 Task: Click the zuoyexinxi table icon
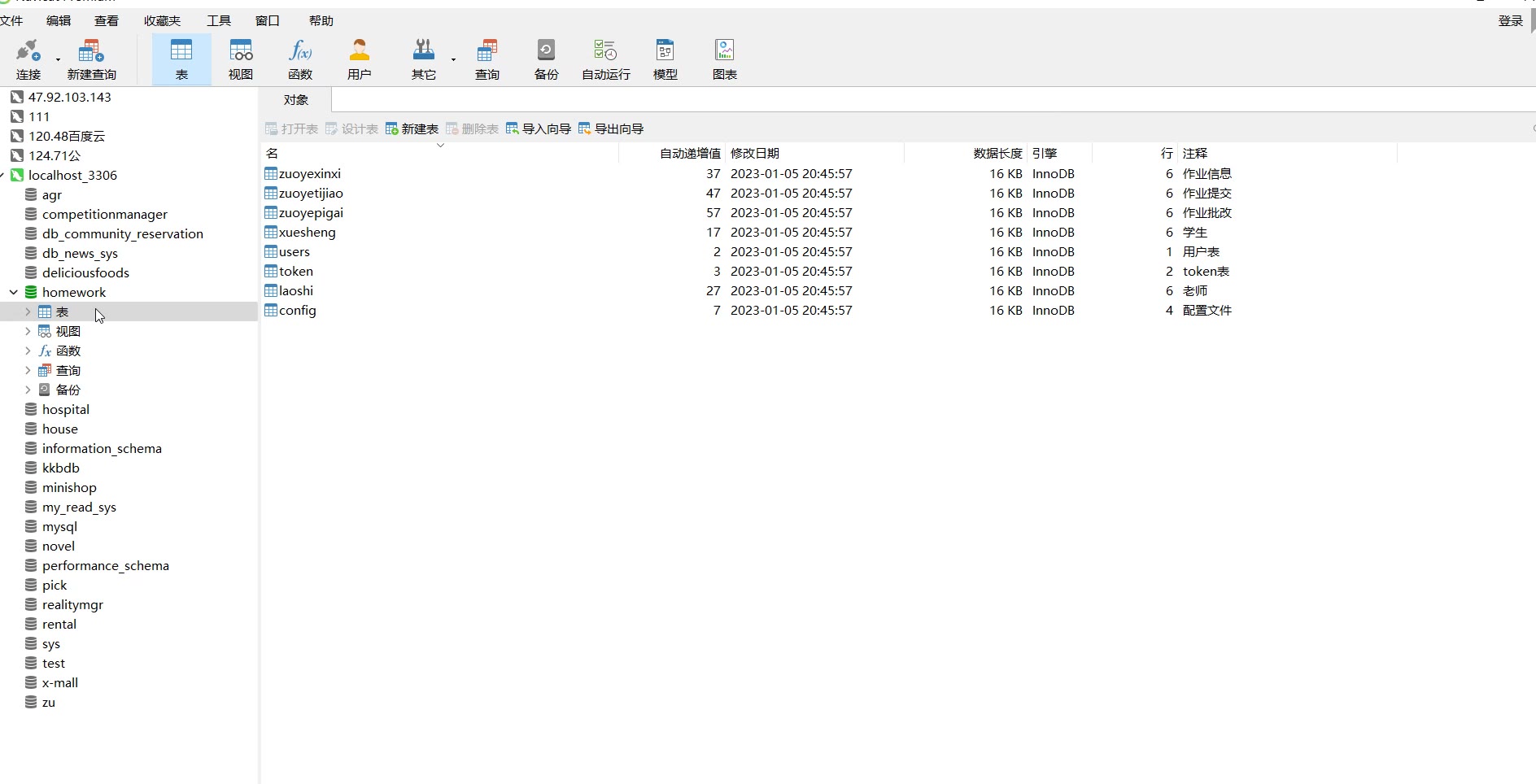(x=271, y=173)
